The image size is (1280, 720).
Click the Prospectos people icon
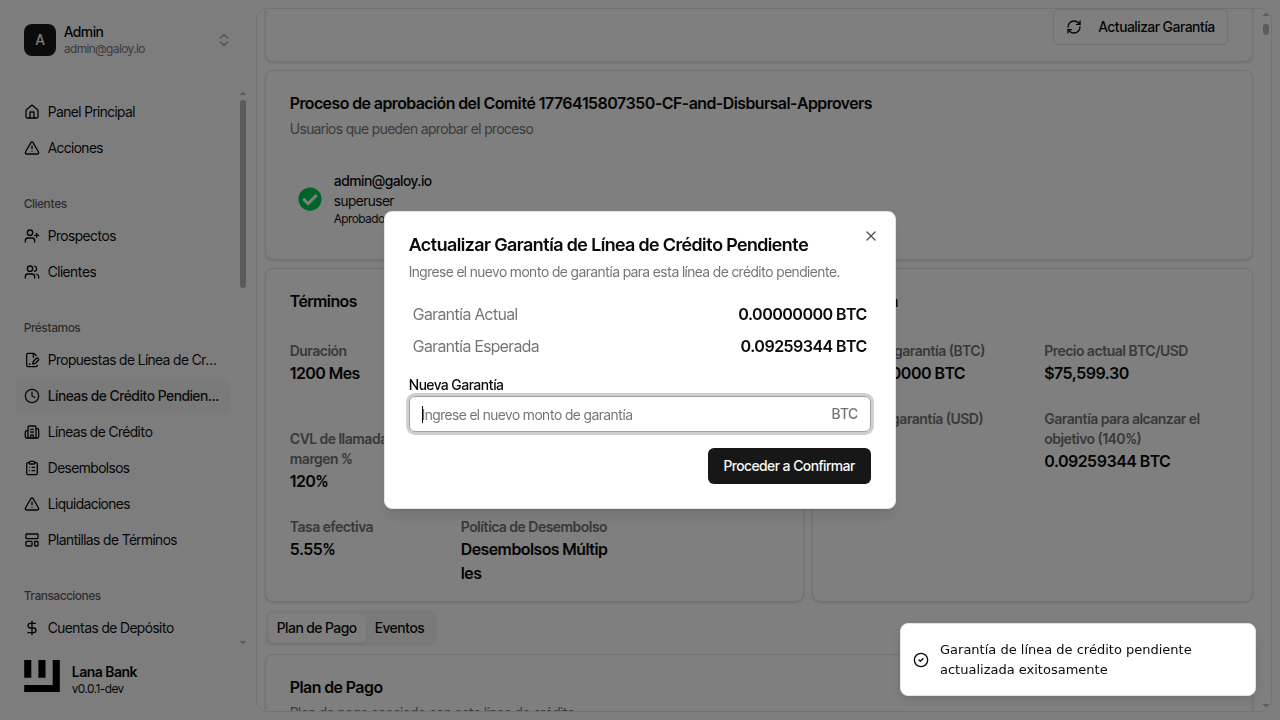33,235
